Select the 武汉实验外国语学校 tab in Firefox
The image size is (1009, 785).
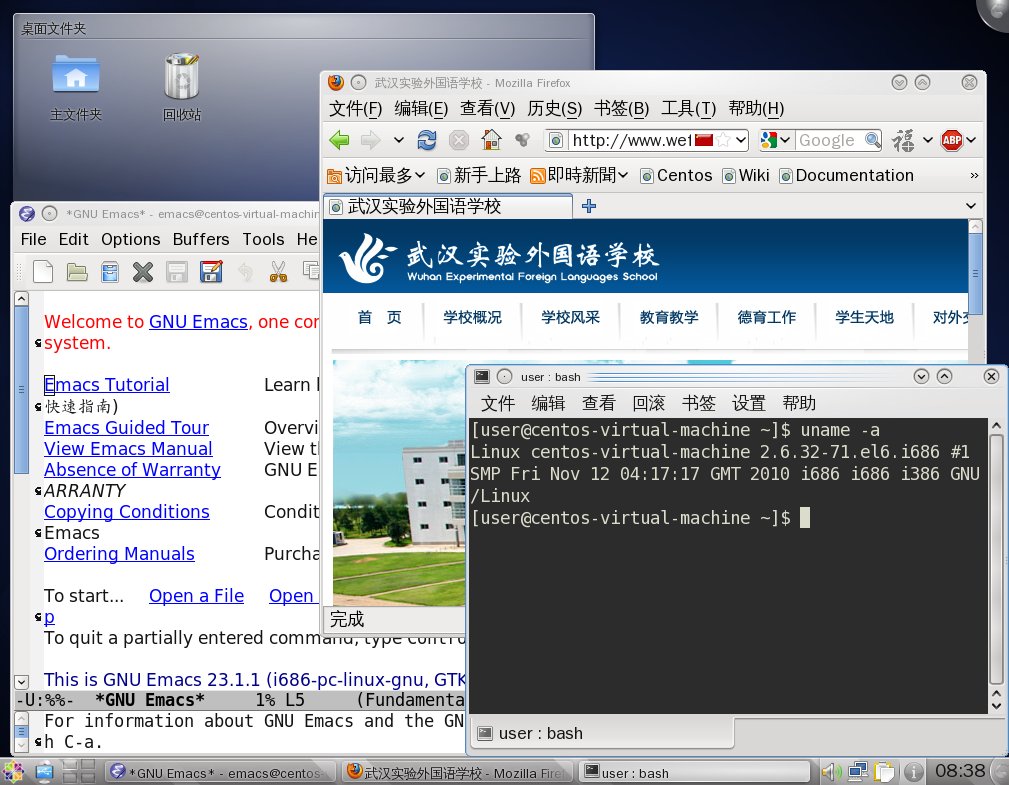tap(448, 207)
